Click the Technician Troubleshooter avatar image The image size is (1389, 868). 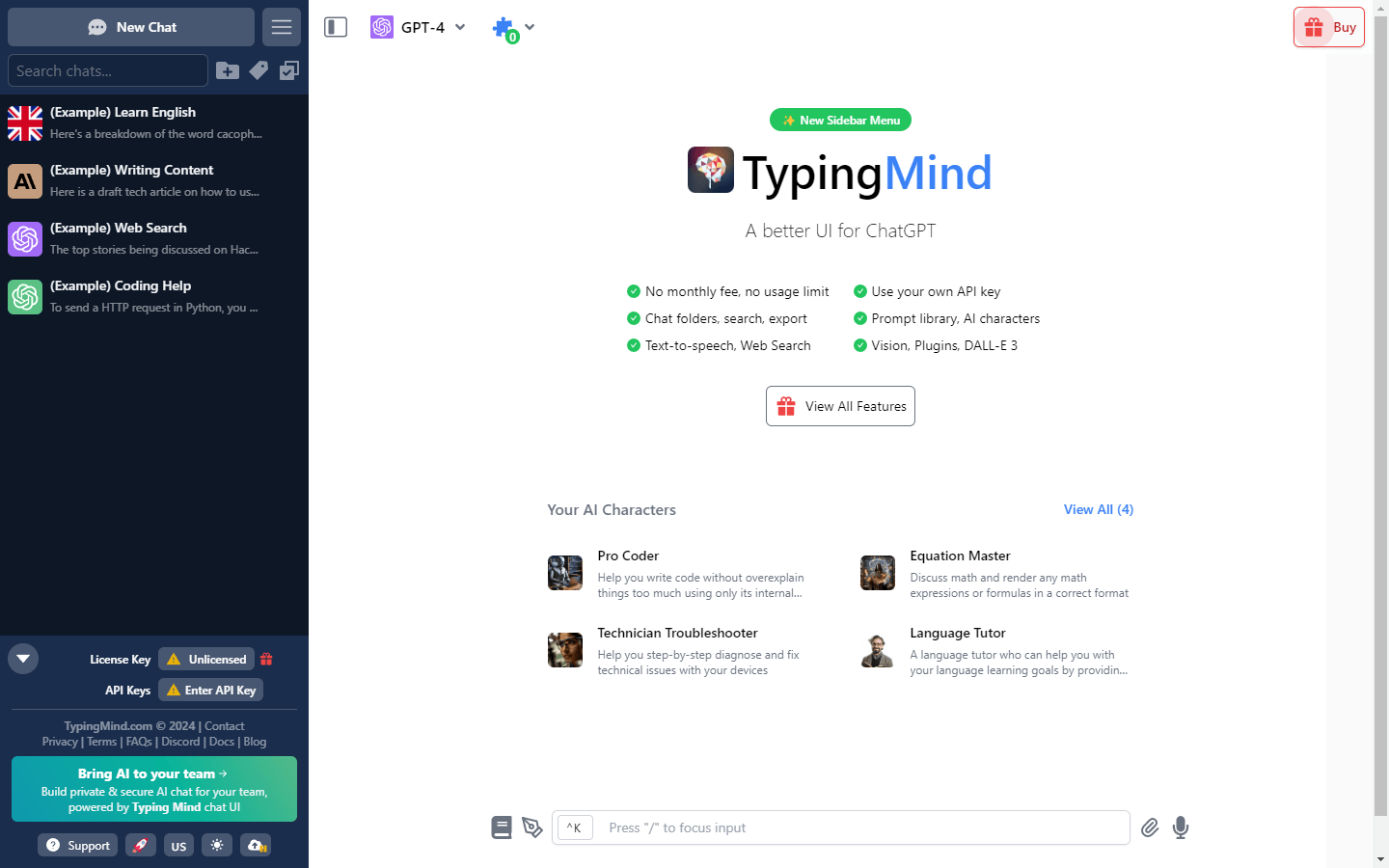[565, 650]
